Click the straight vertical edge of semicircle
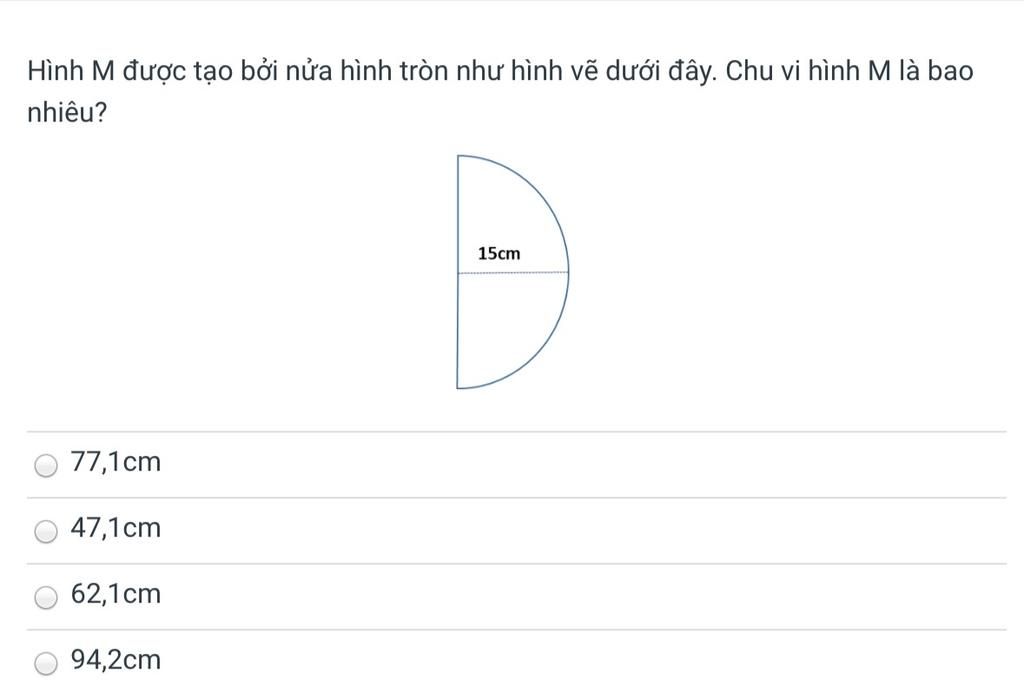Image resolution: width=1024 pixels, height=693 pixels. pyautogui.click(x=457, y=272)
